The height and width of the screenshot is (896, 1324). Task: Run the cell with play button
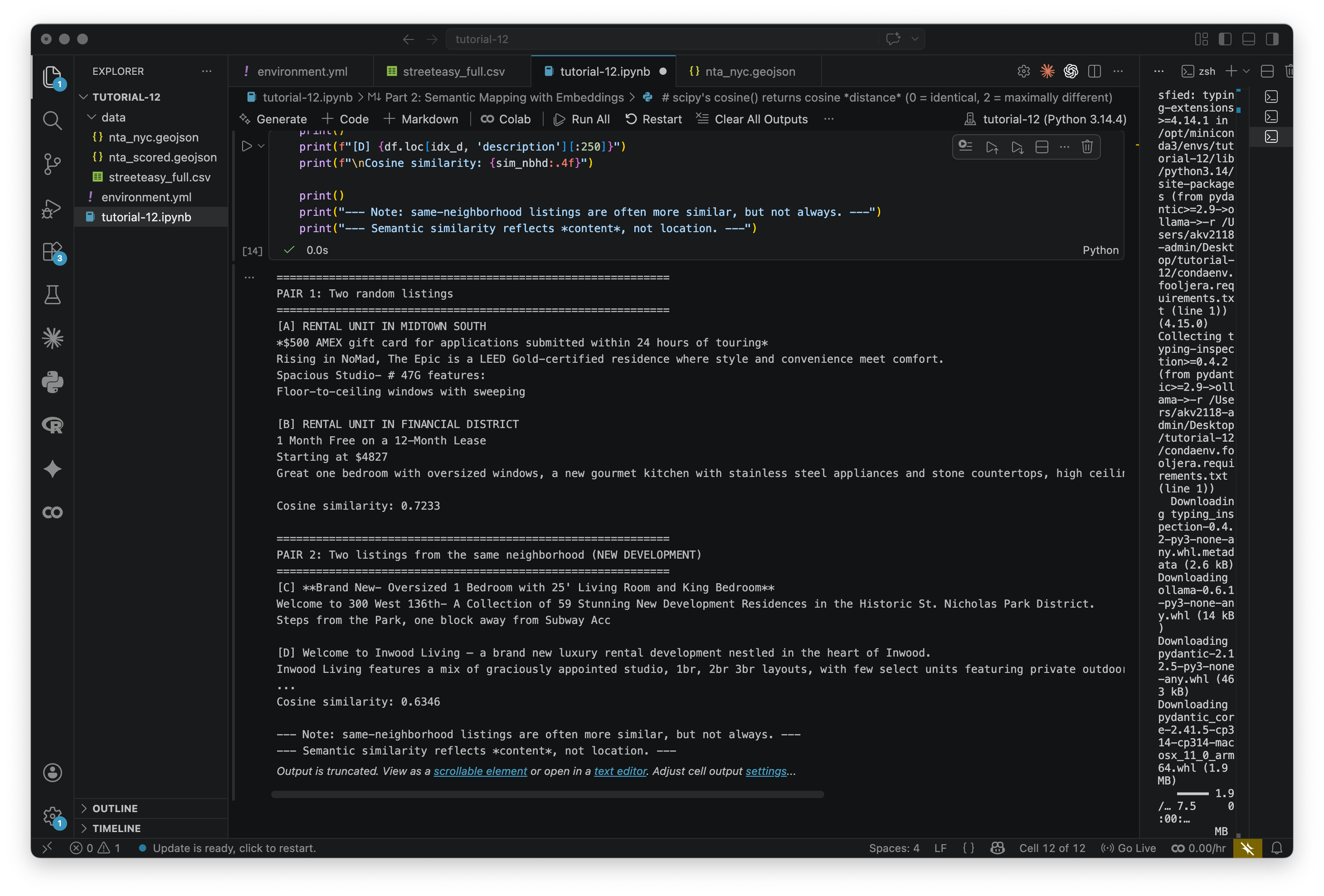pyautogui.click(x=246, y=146)
